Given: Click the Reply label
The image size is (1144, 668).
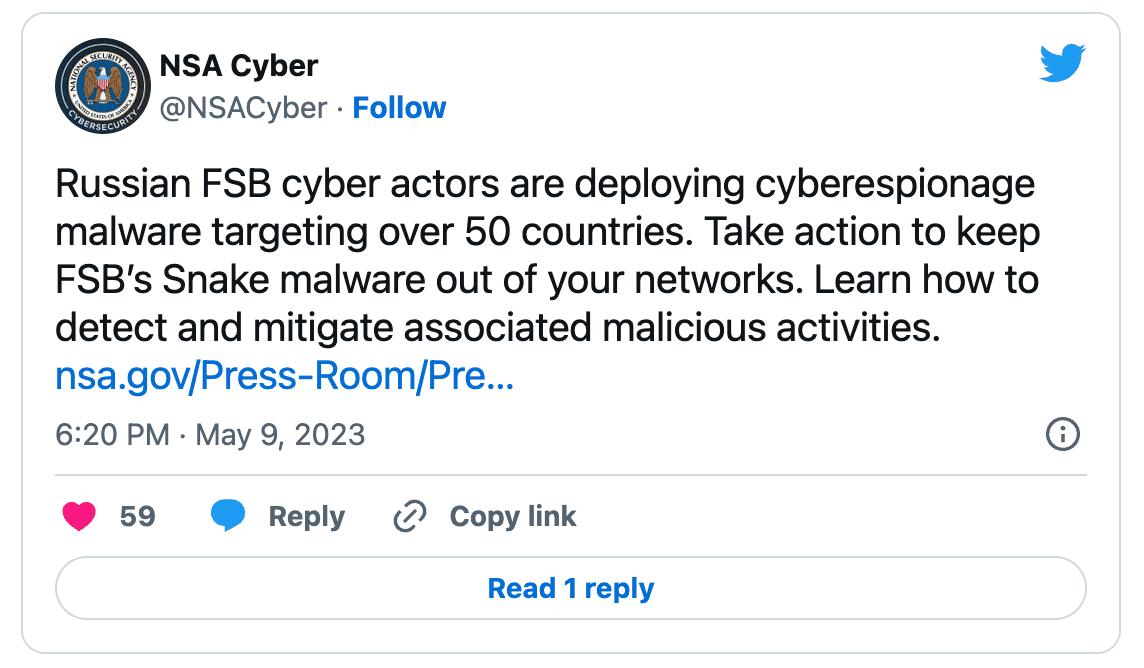Looking at the screenshot, I should point(306,516).
